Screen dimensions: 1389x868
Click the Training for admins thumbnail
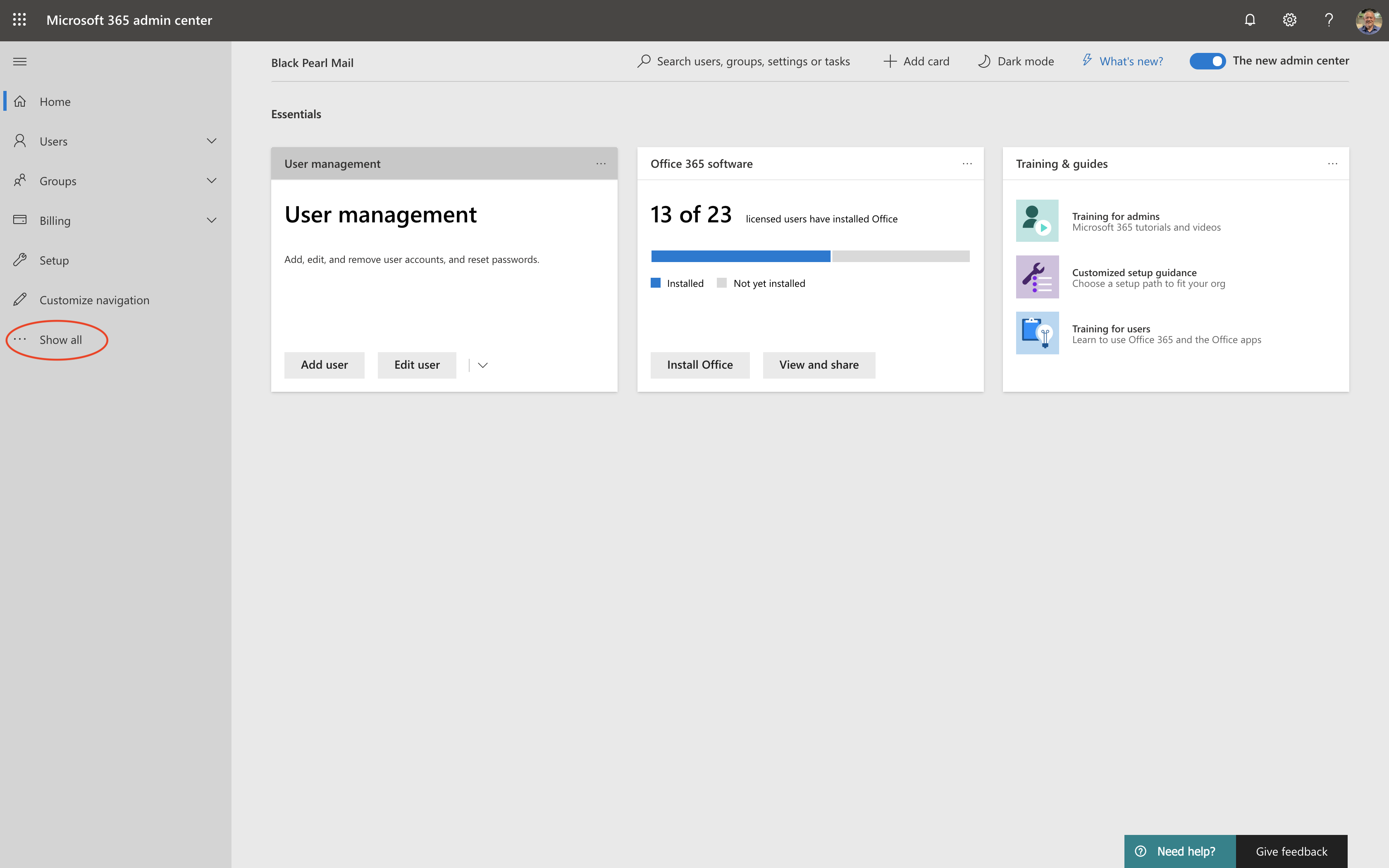pyautogui.click(x=1037, y=220)
